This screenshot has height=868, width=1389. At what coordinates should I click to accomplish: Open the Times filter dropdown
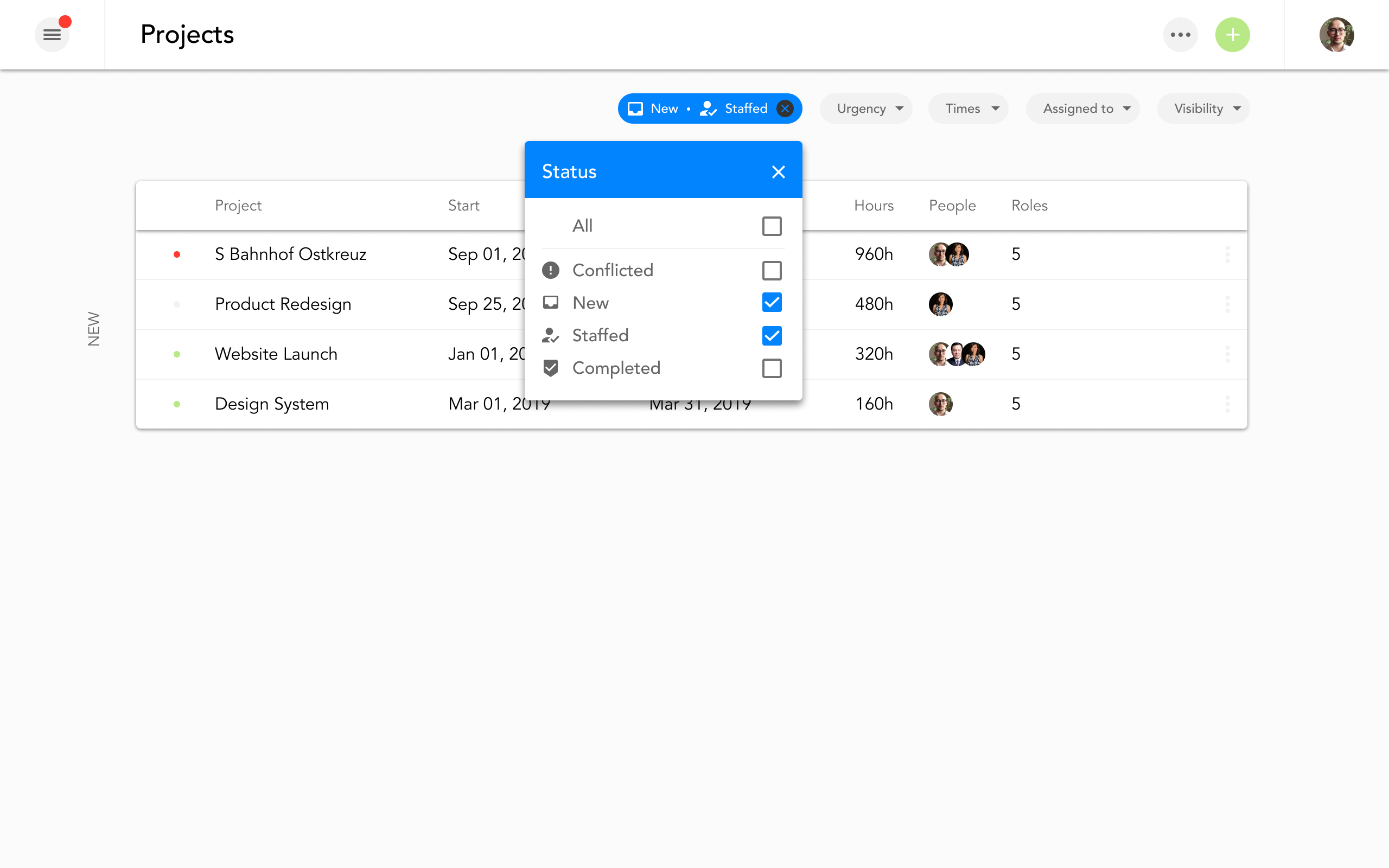968,108
